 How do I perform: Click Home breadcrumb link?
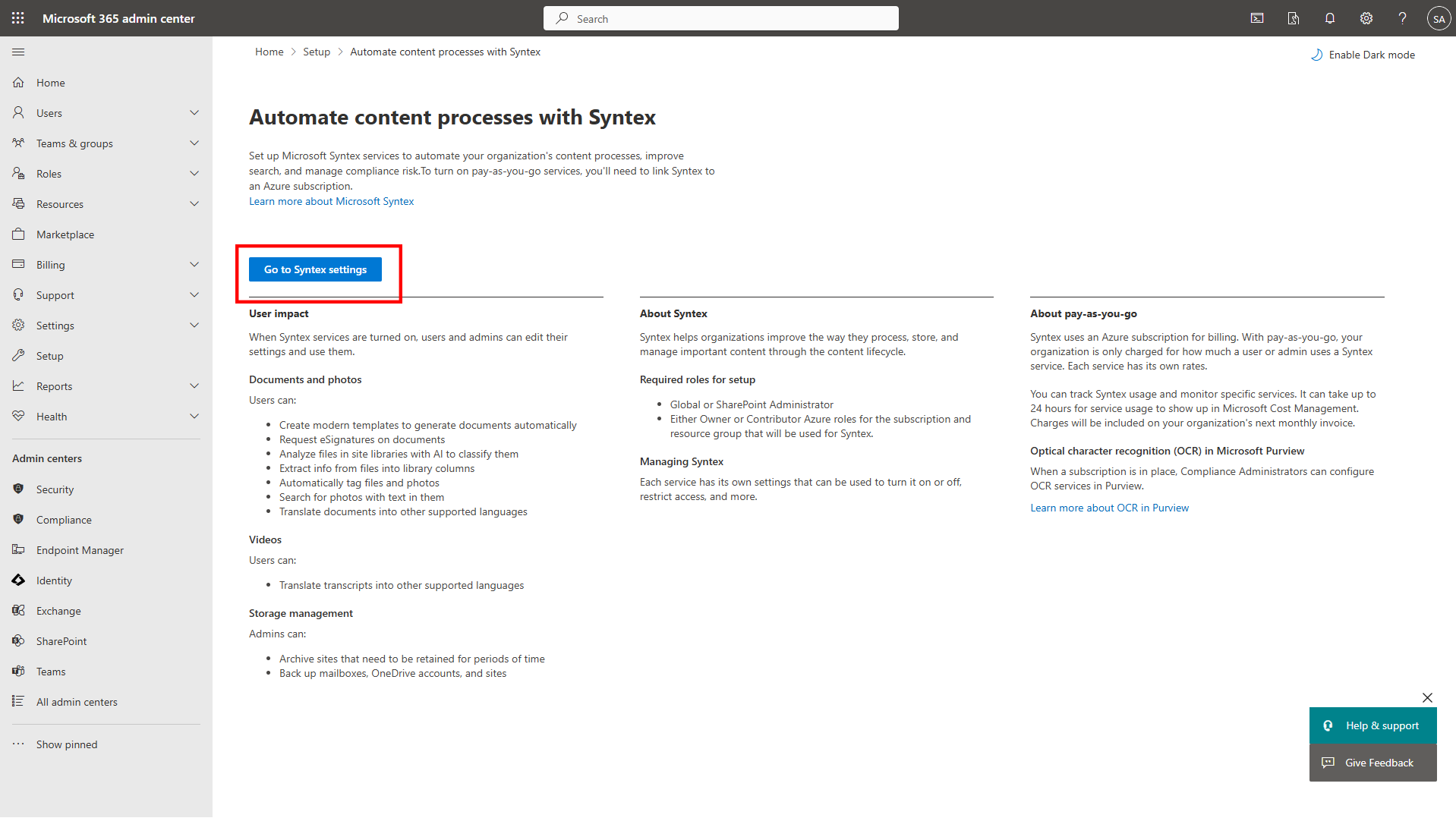click(x=269, y=52)
